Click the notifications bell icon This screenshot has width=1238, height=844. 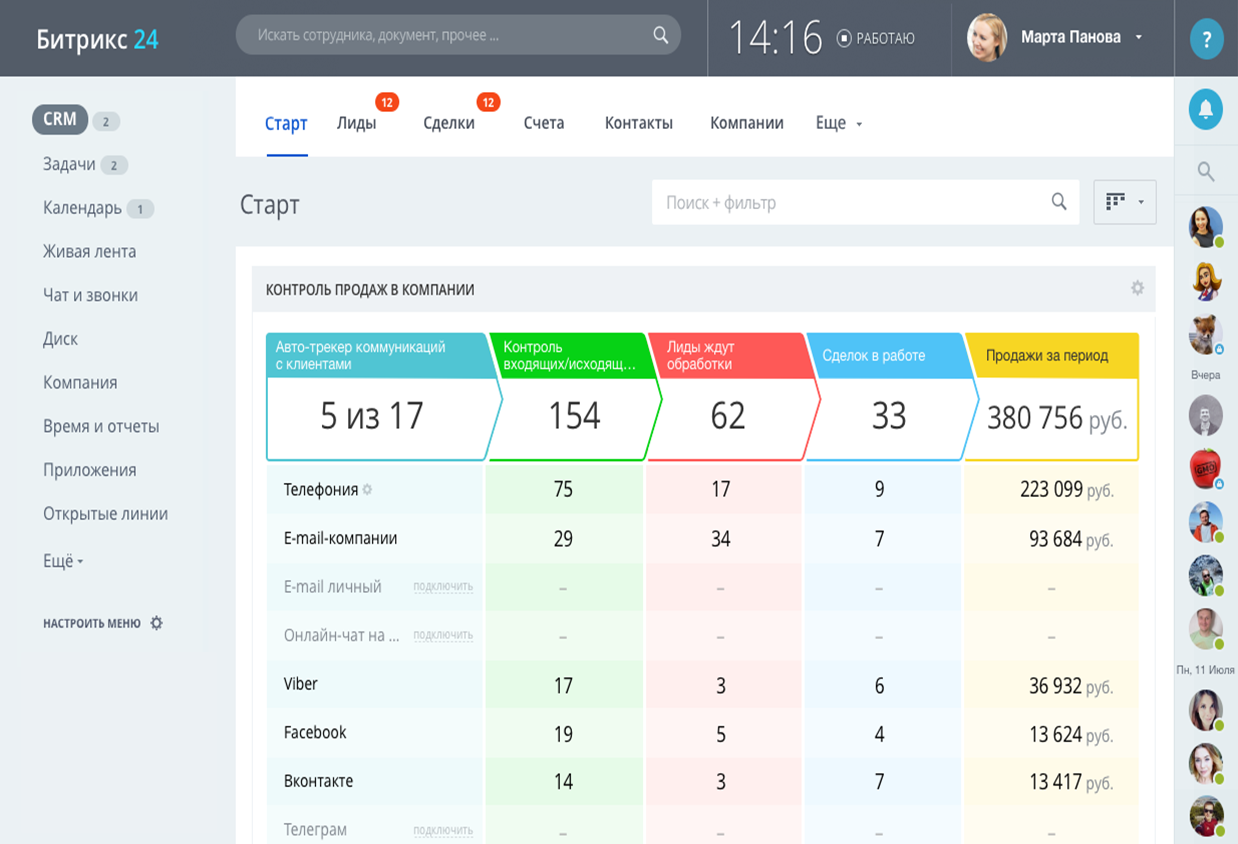pos(1206,110)
